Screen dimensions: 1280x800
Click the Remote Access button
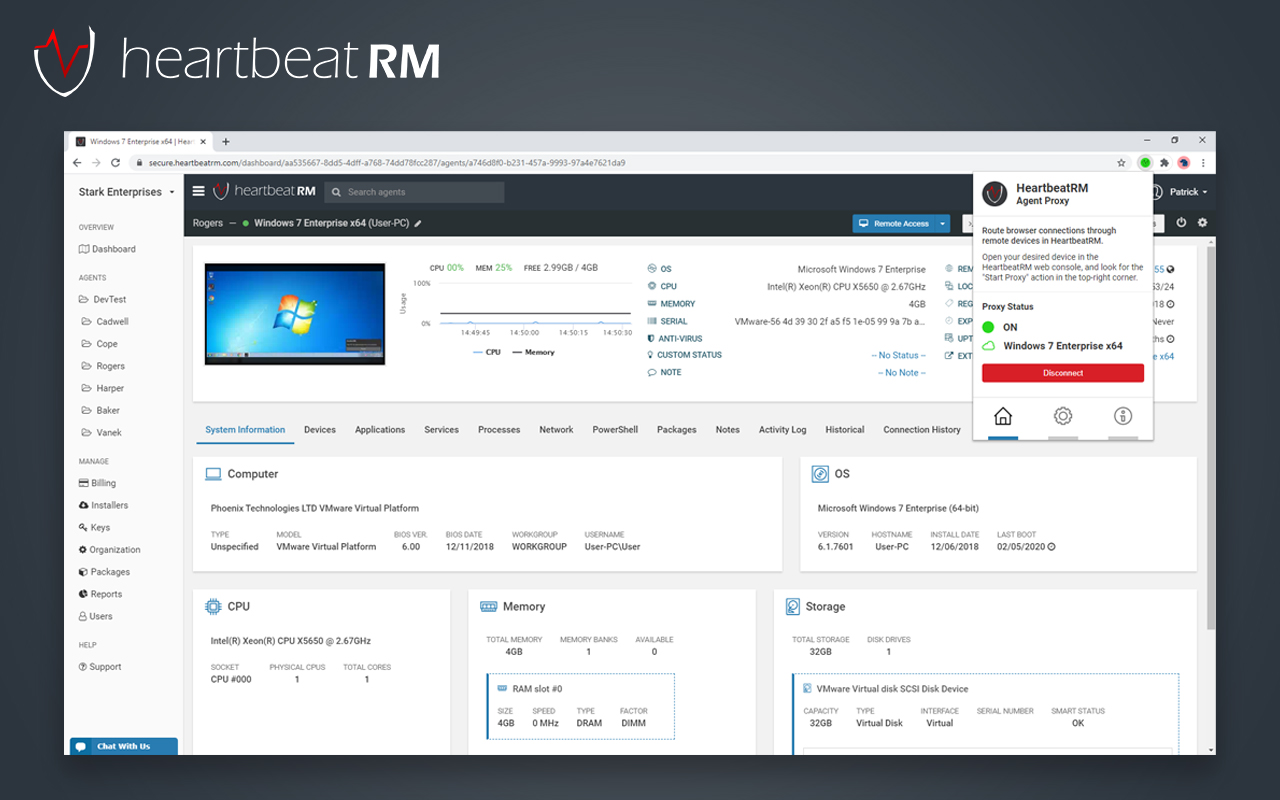[x=894, y=224]
